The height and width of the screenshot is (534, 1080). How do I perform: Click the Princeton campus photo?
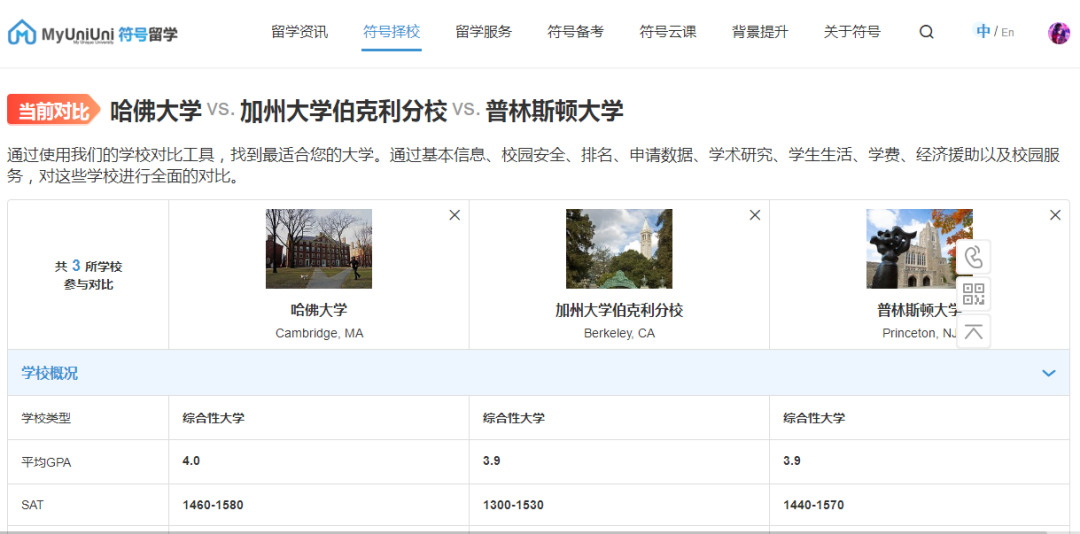coord(920,249)
